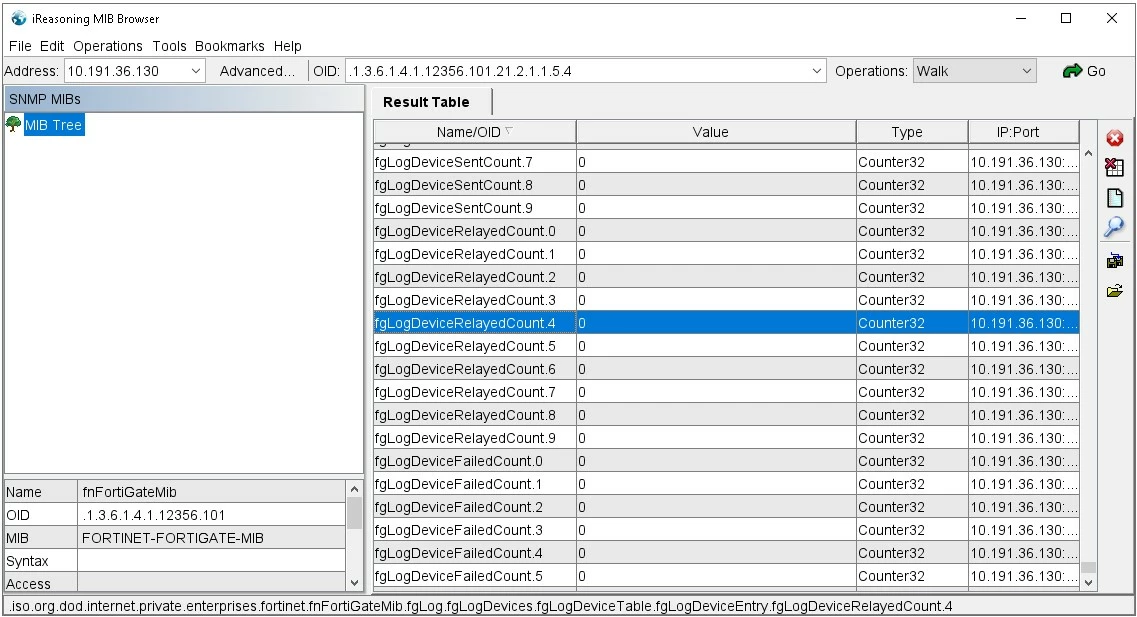The height and width of the screenshot is (617, 1137).
Task: Click properties panel scroll down arrow
Action: pos(354,582)
